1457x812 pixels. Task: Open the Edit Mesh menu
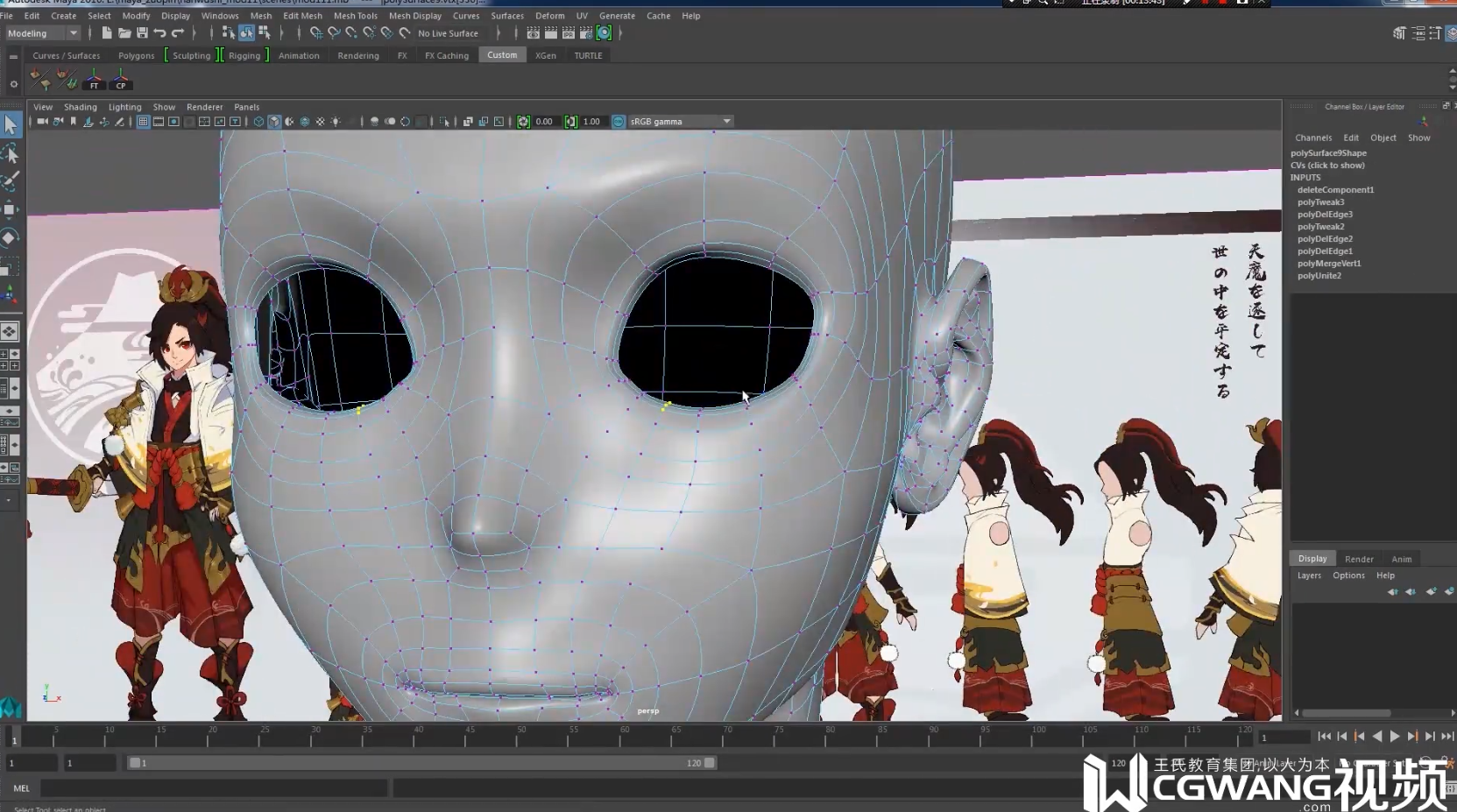coord(302,16)
